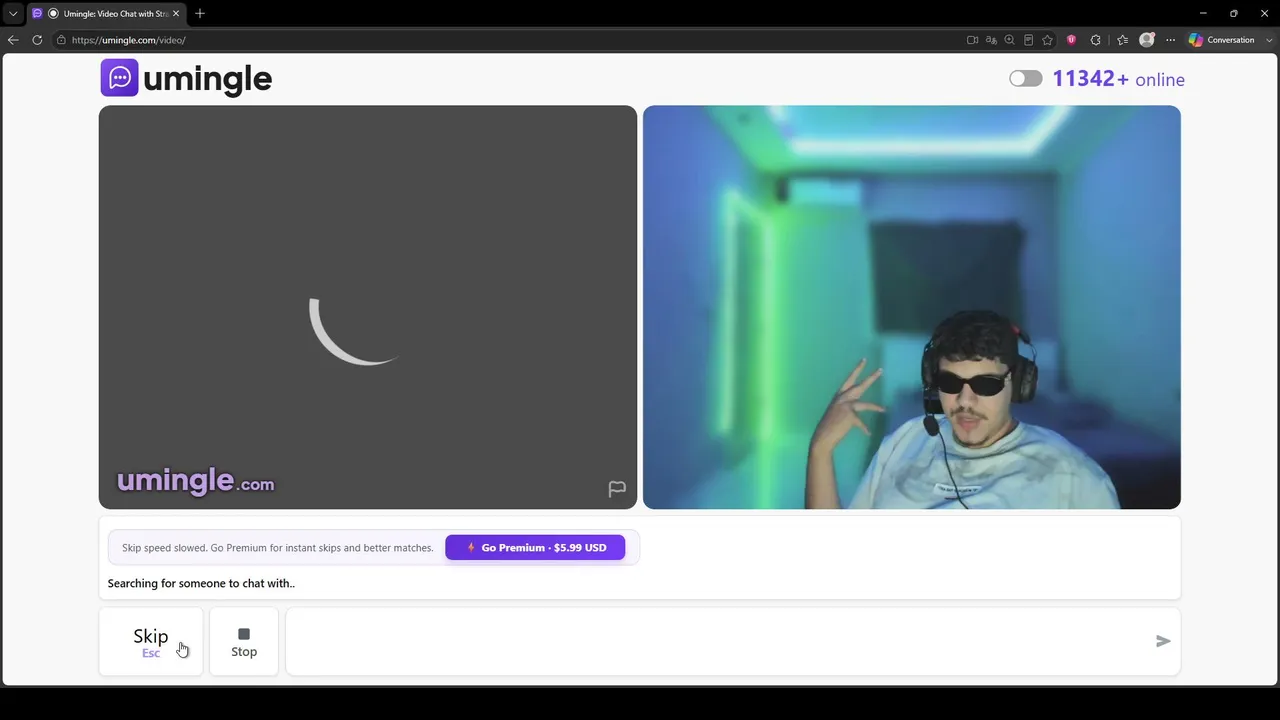Report the stranger with the flag icon
The height and width of the screenshot is (720, 1280).
tap(617, 488)
